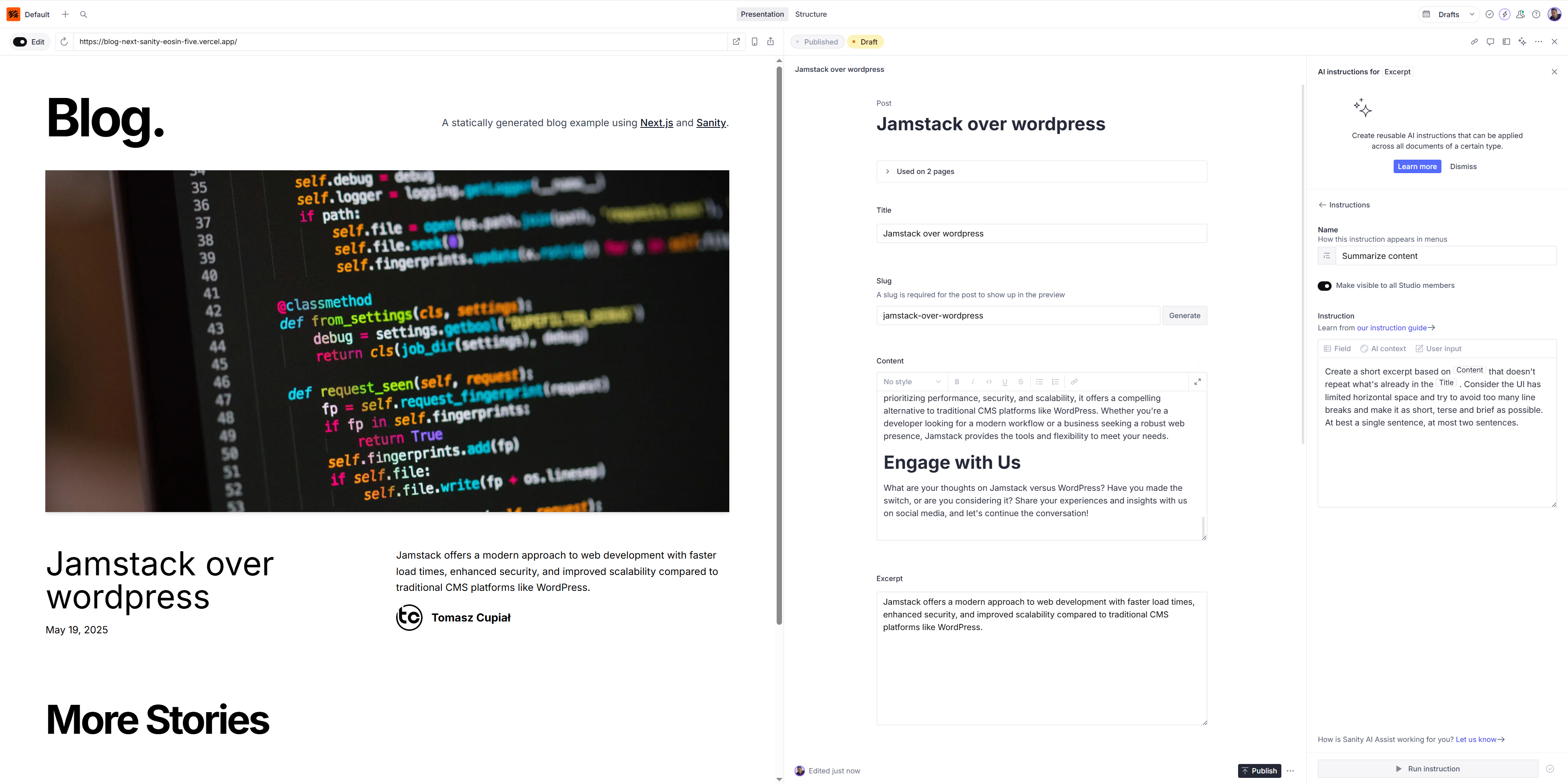Open the Publish actions three-dots menu
Viewport: 1568px width, 784px height.
[x=1290, y=771]
